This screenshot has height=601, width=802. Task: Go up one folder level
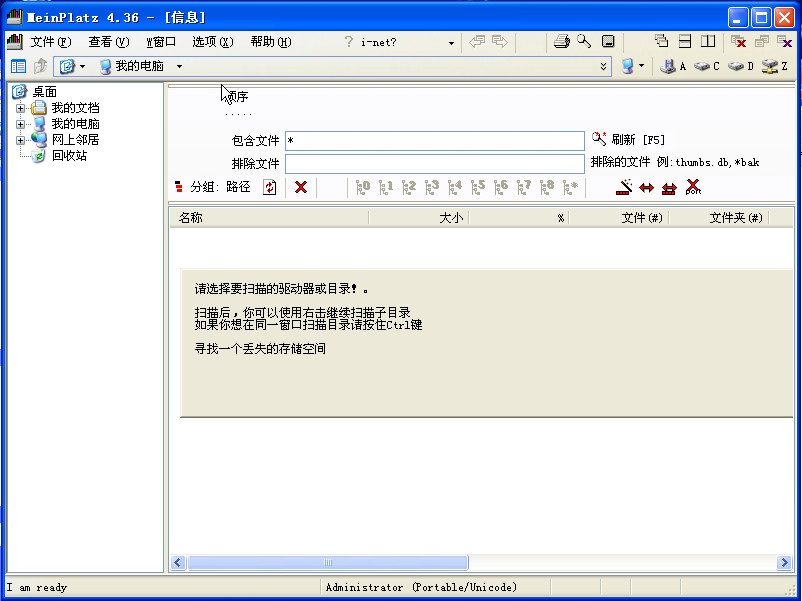(40, 66)
